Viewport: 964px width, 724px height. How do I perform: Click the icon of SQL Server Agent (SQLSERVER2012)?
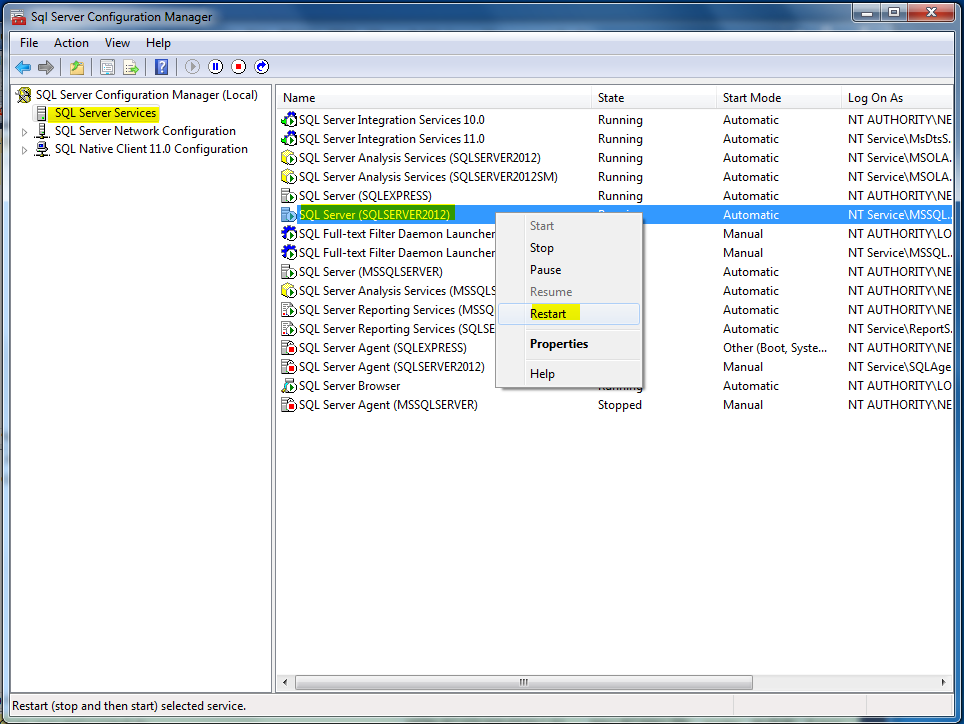point(289,367)
